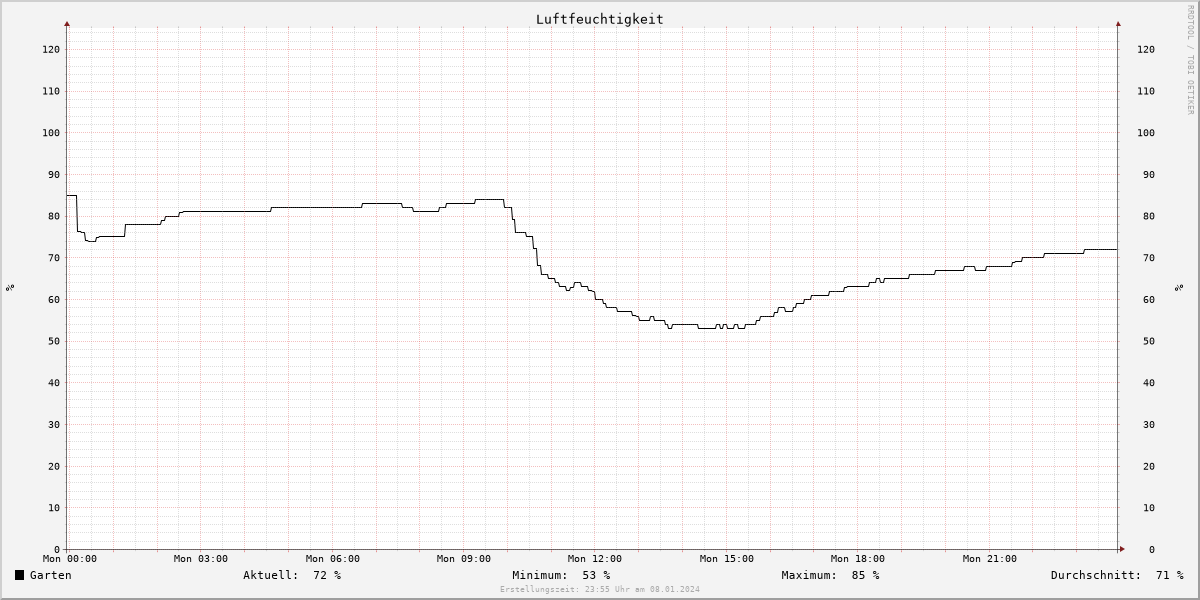Click the '%' unit label beside the right axis
The image size is (1200, 600).
(1180, 288)
